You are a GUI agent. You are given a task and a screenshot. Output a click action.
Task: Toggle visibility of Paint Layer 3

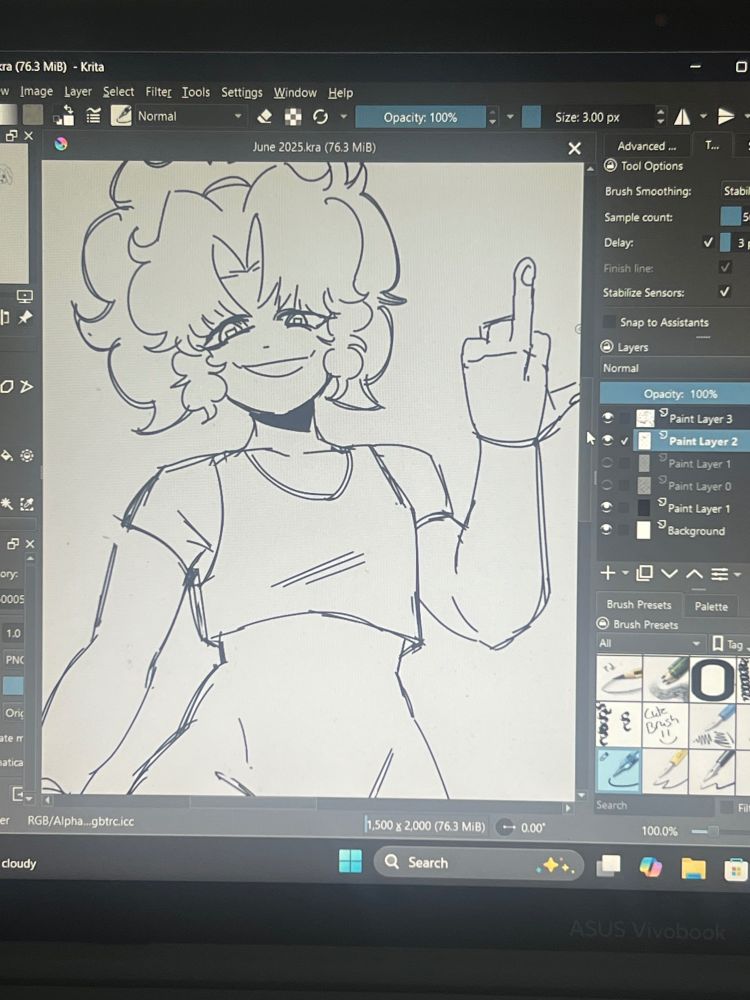click(608, 418)
